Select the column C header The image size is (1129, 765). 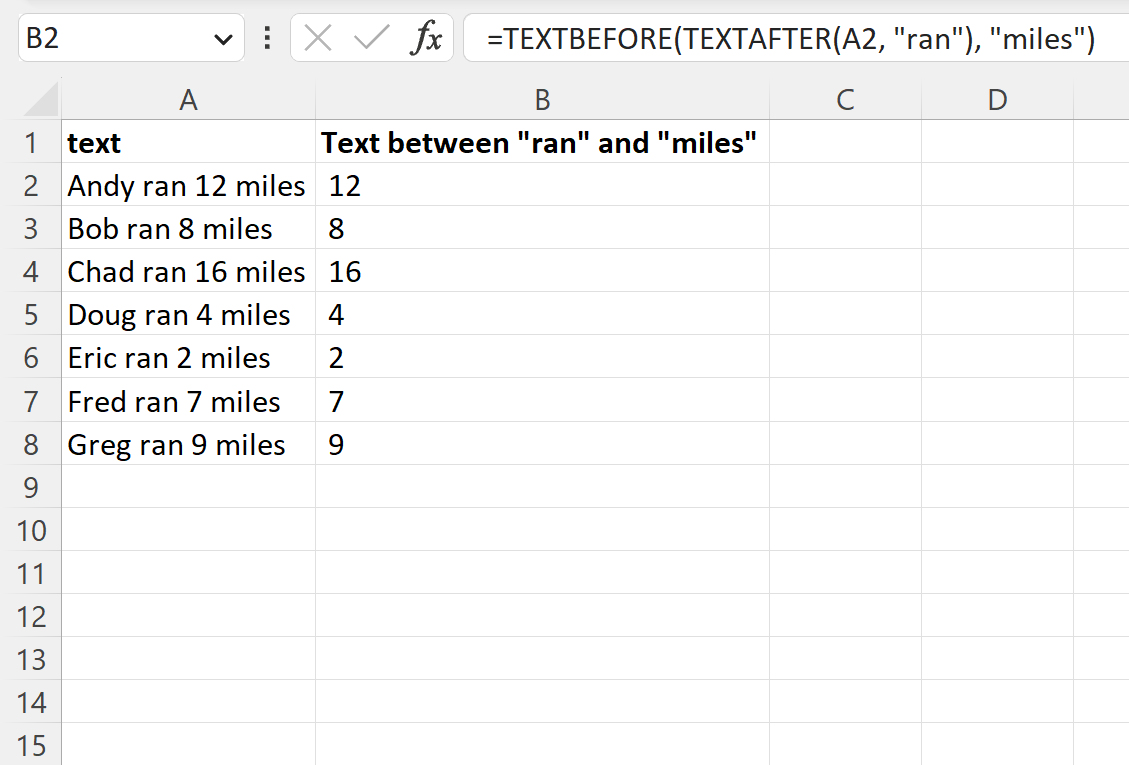click(845, 99)
